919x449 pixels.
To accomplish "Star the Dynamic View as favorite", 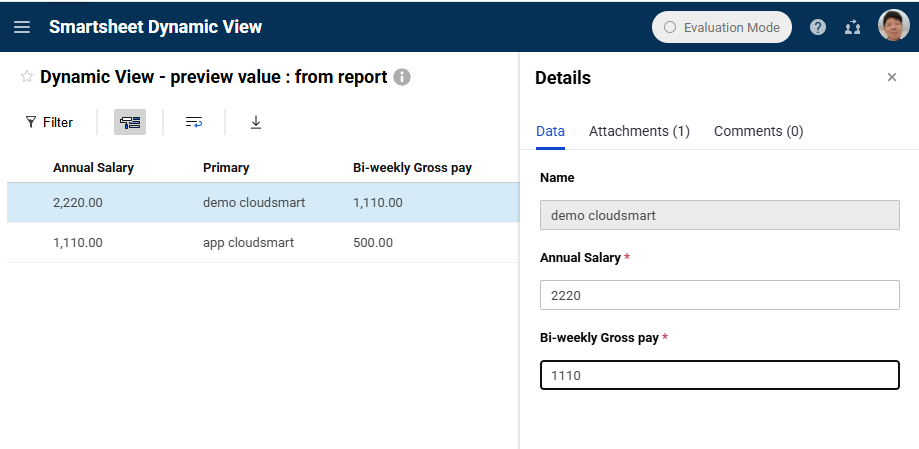I will tap(27, 77).
